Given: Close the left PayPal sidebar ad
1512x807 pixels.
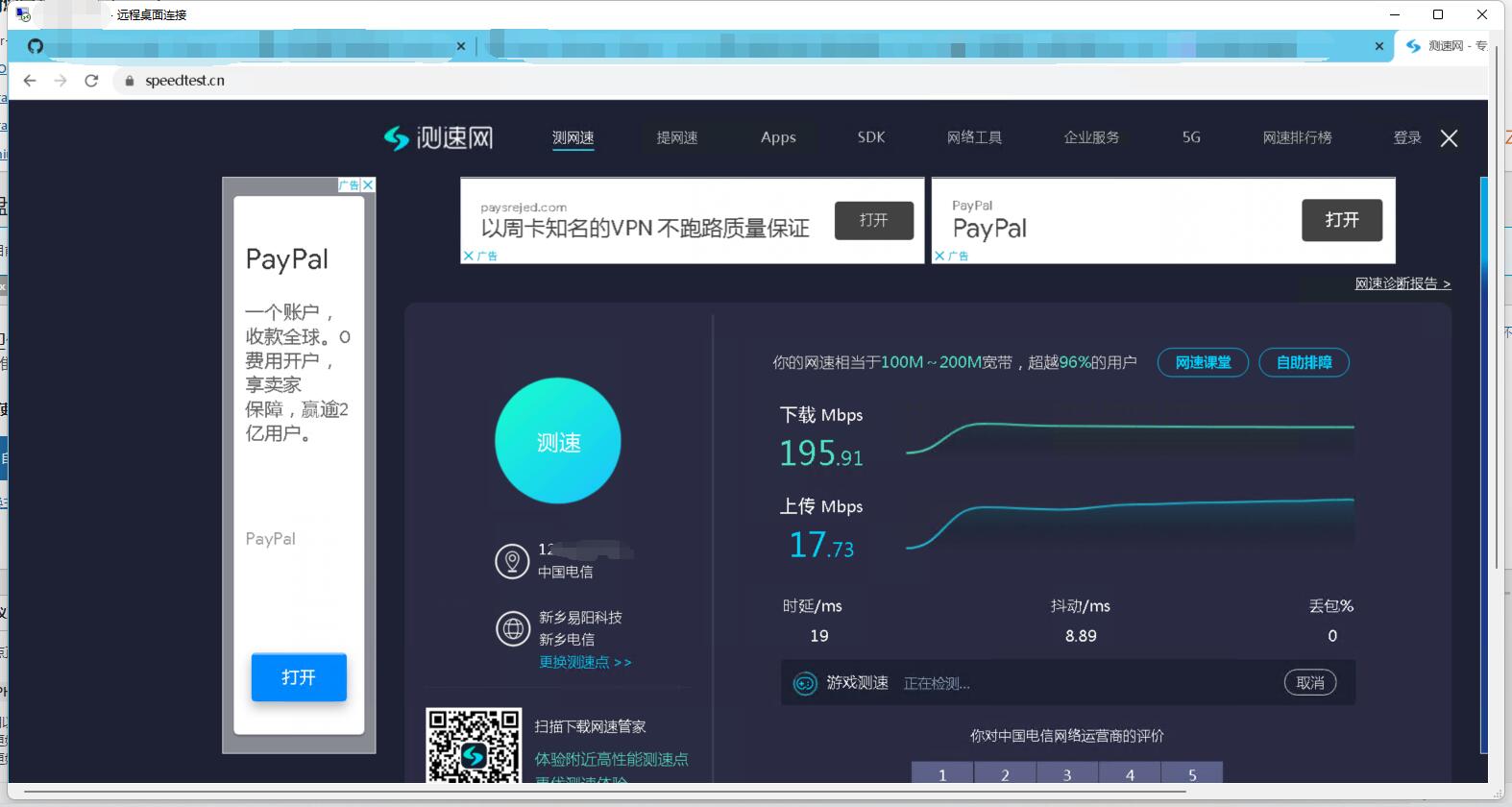Looking at the screenshot, I should click(x=368, y=184).
